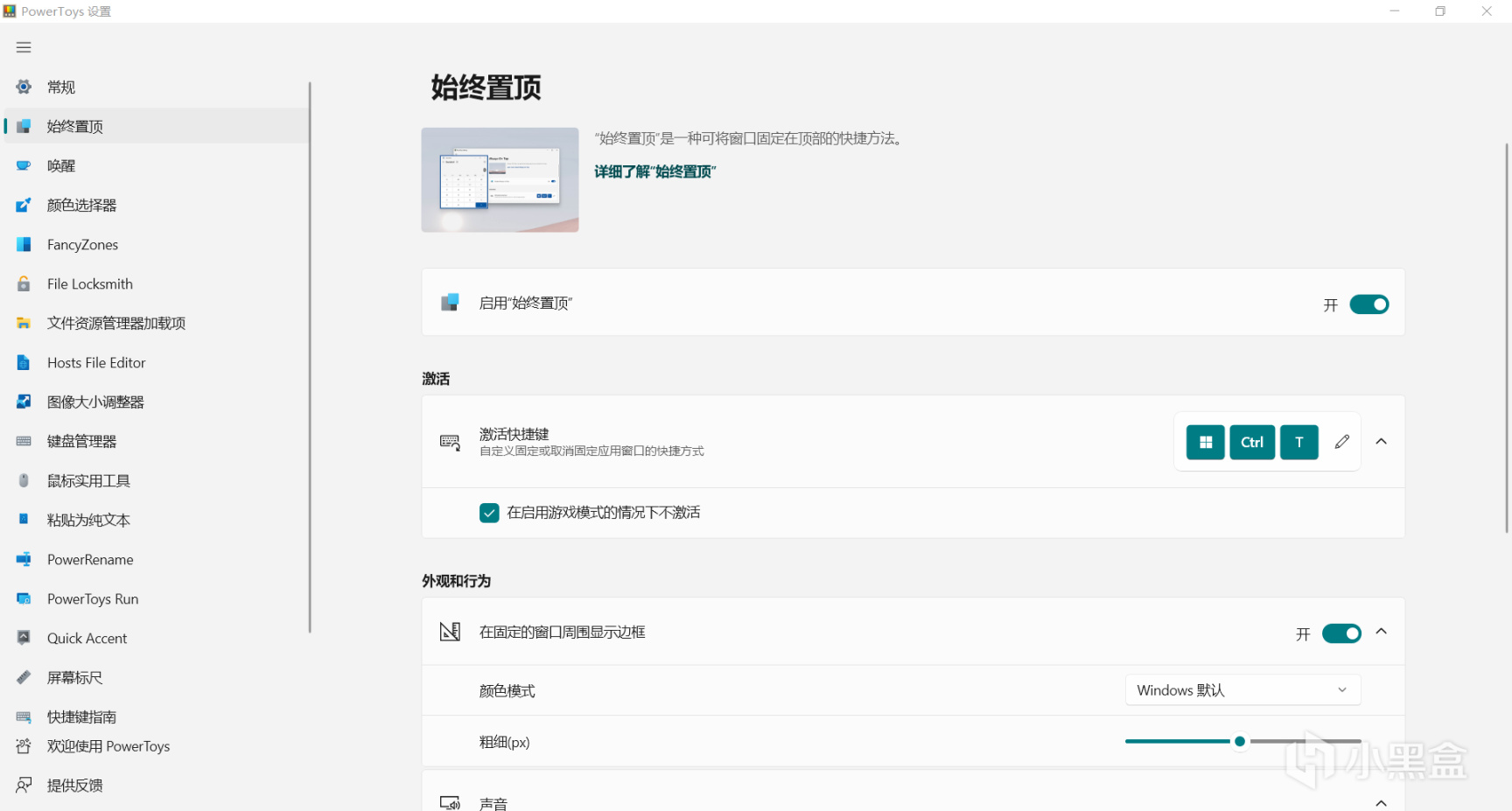
Task: Click the 欢迎使用 PowerToys icon
Action: pos(24,746)
